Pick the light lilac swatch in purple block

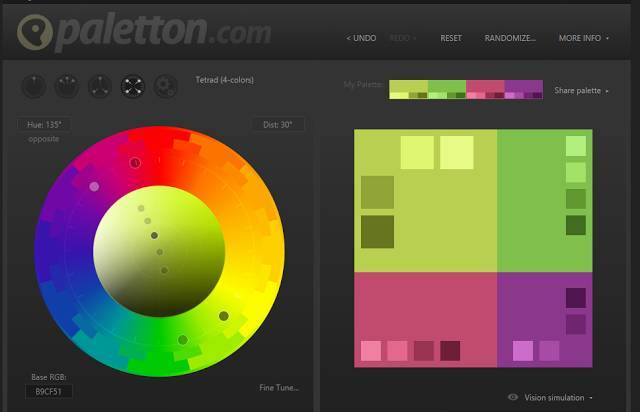pyautogui.click(x=523, y=351)
